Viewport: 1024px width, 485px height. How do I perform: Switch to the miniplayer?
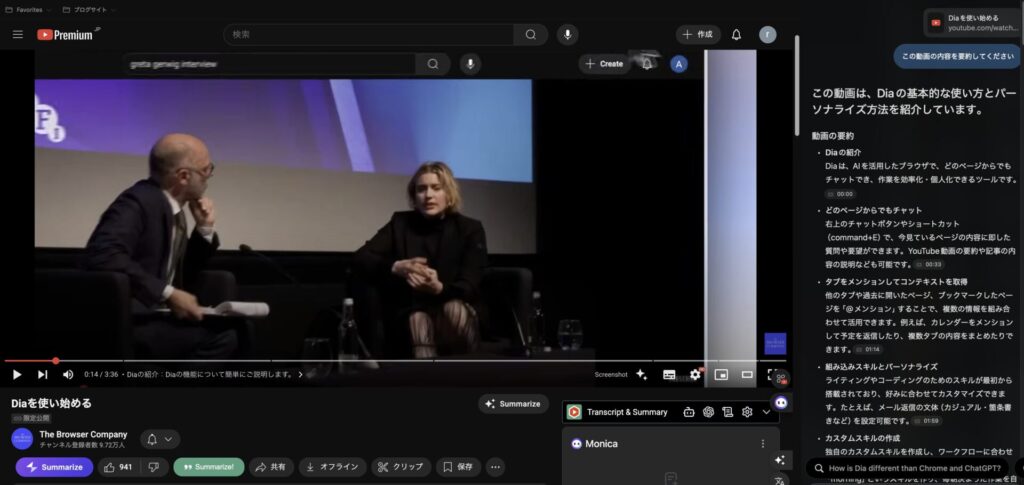click(x=721, y=375)
